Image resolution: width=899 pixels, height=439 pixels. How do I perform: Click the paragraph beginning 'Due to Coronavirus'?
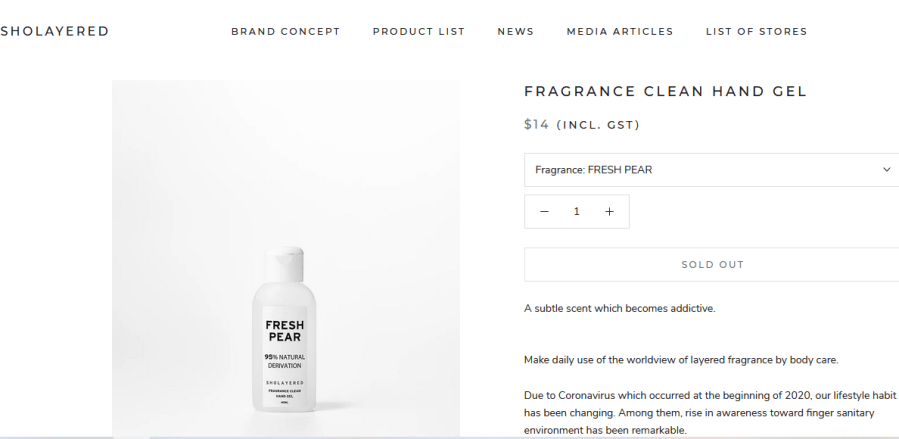[710, 412]
